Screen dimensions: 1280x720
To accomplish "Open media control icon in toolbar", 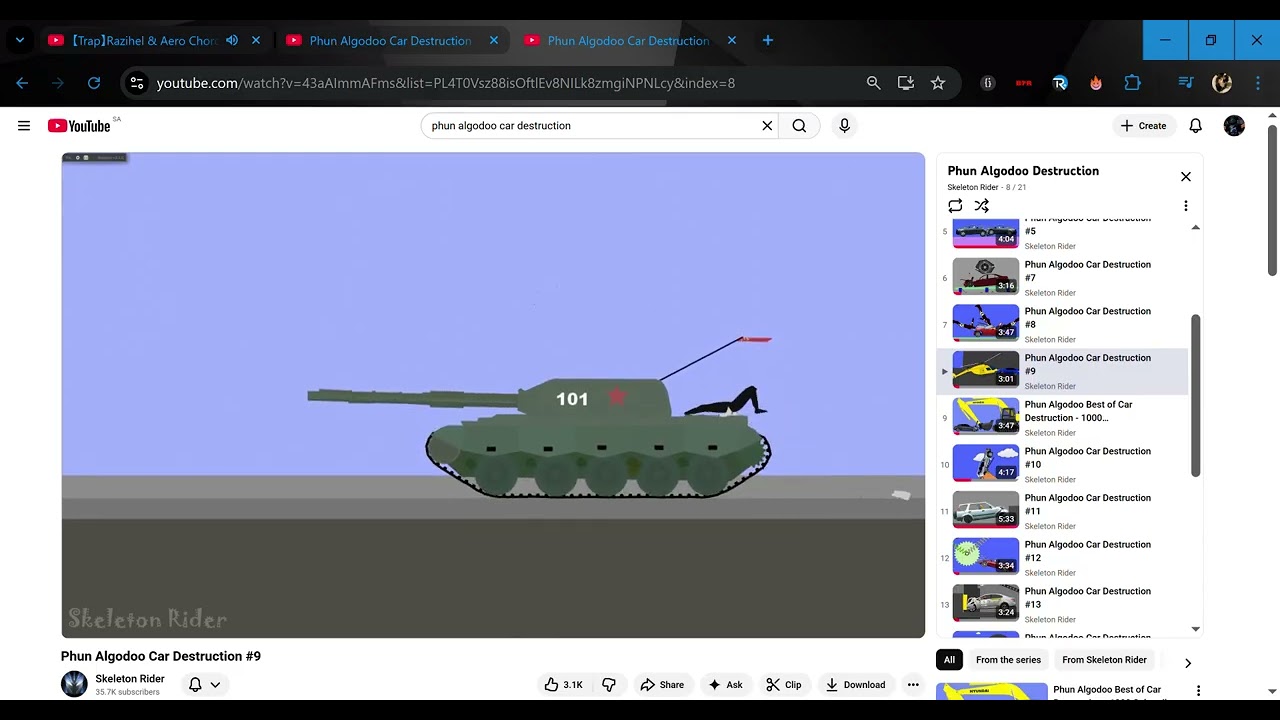I will click(1186, 83).
